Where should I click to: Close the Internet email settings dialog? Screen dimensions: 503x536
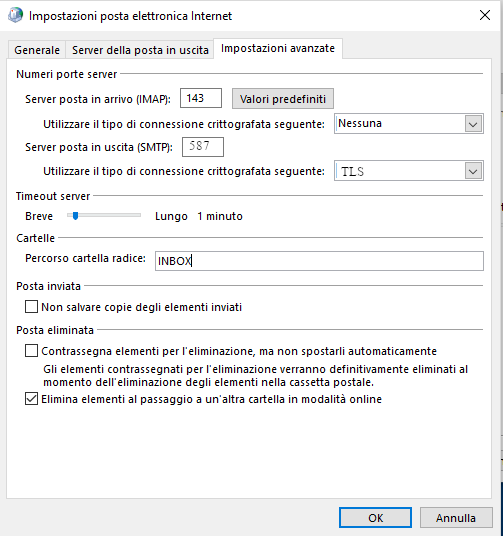coord(485,15)
